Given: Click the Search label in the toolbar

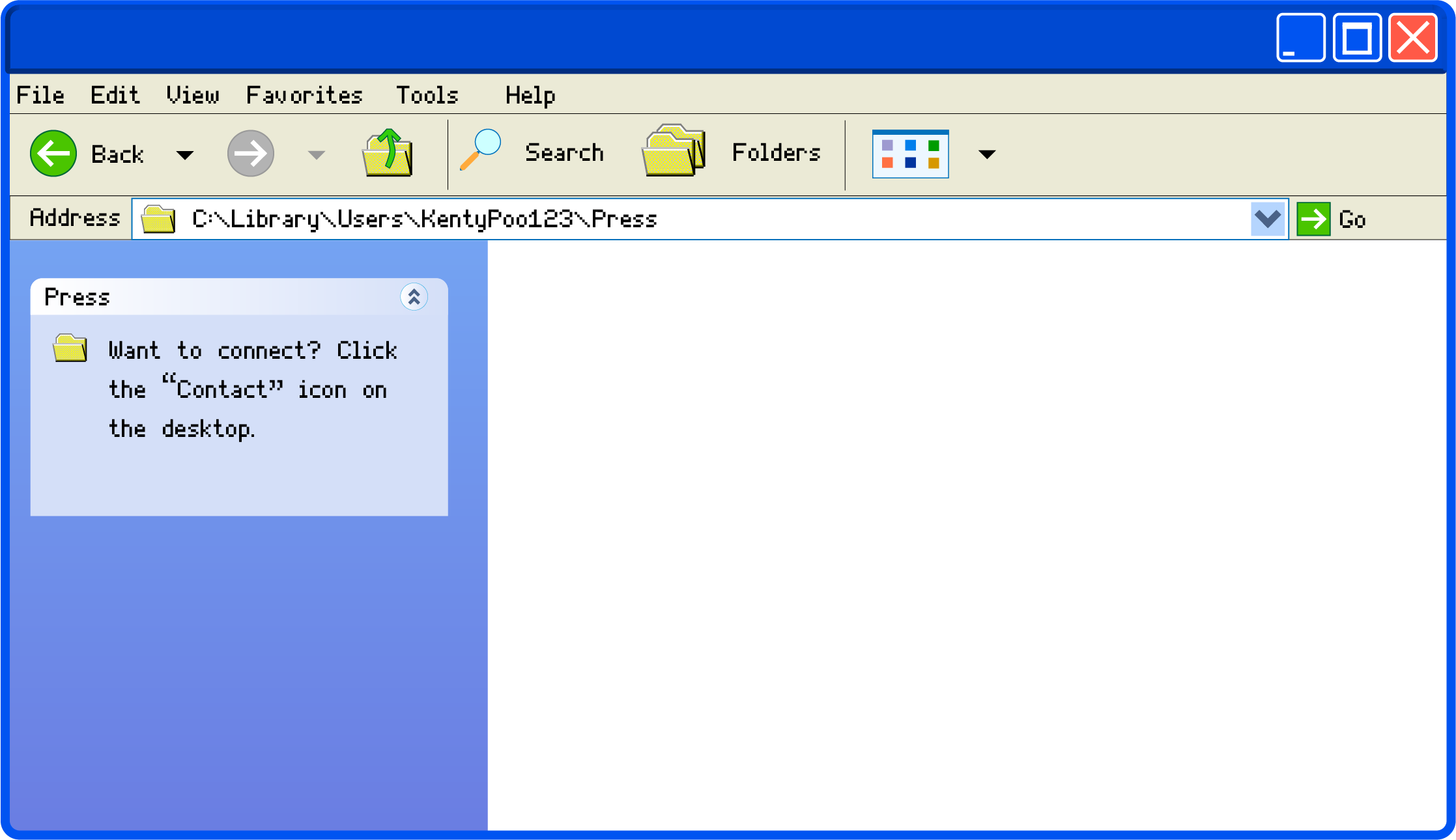Looking at the screenshot, I should tap(565, 152).
